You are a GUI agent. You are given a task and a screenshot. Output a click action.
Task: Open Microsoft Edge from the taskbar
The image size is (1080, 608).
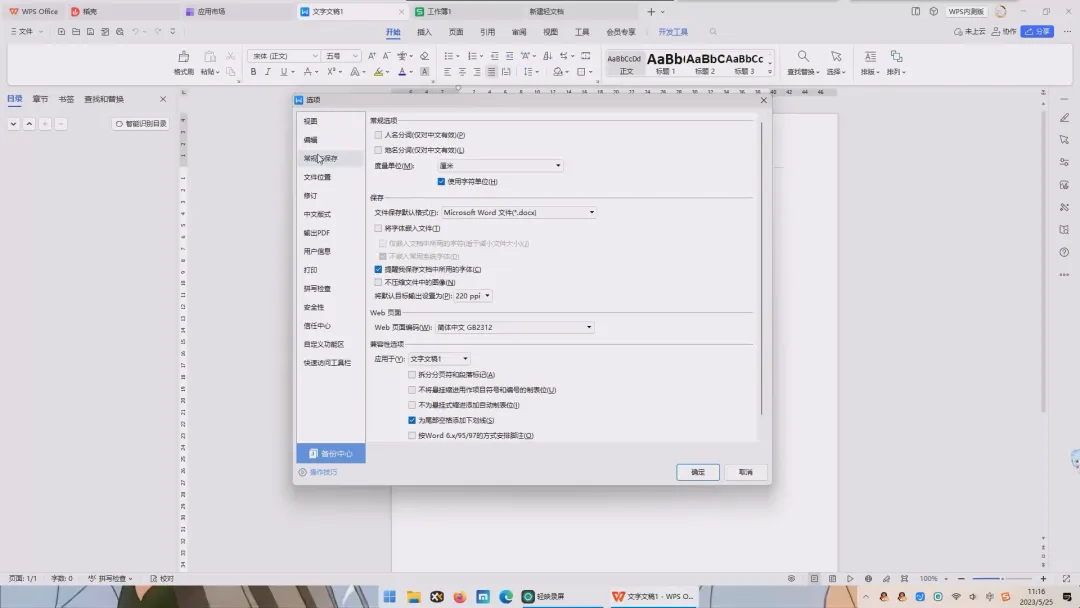[x=506, y=596]
